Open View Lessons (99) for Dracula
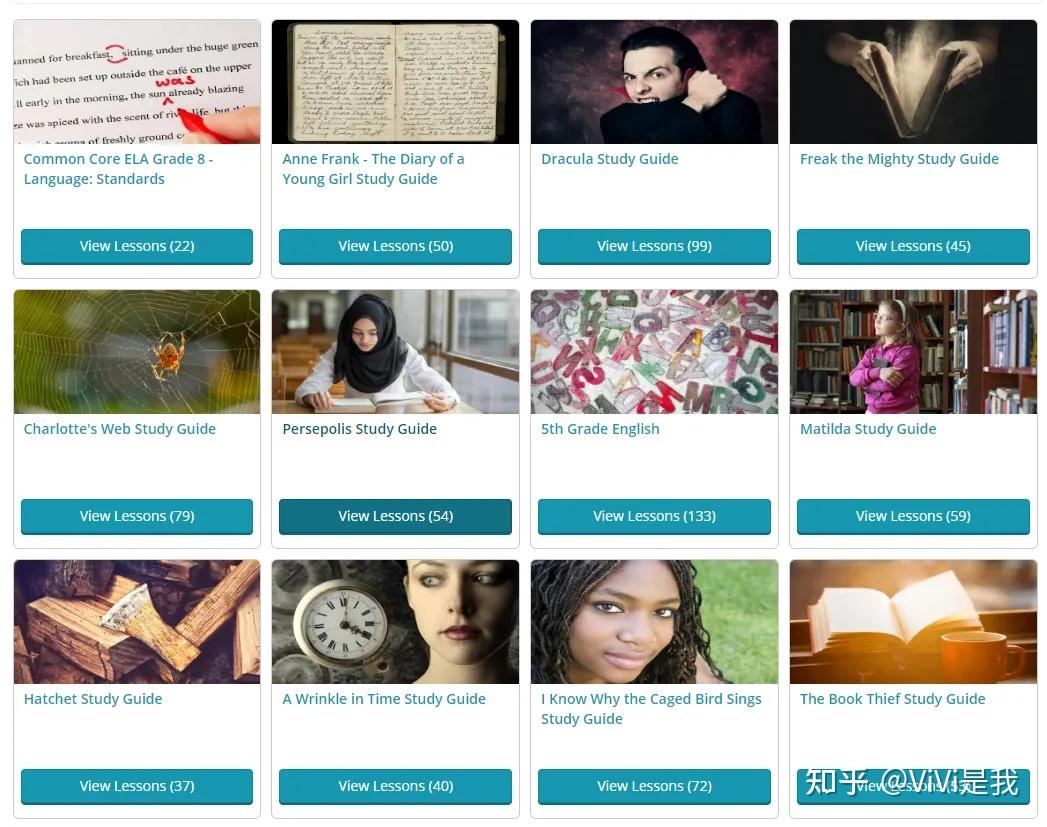The height and width of the screenshot is (827, 1047). [x=654, y=246]
